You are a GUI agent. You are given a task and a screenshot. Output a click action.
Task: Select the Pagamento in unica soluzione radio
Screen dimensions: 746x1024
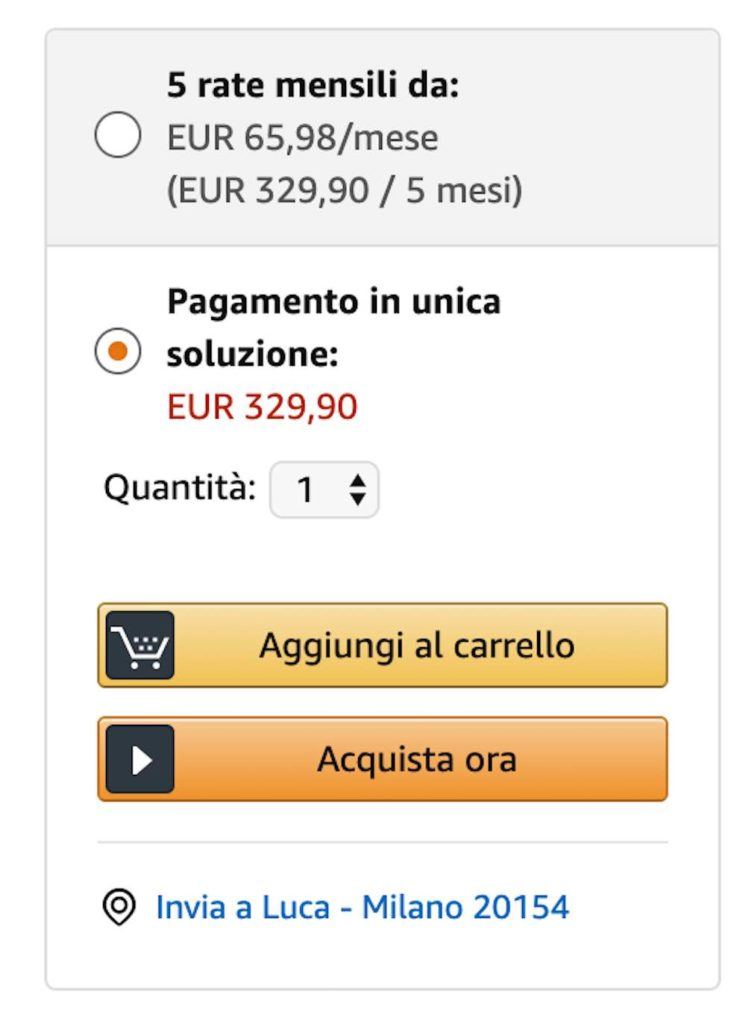pyautogui.click(x=117, y=352)
